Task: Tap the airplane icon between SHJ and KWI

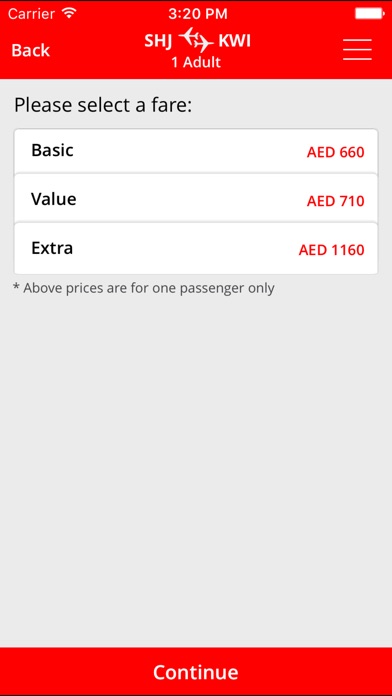Action: pyautogui.click(x=195, y=41)
